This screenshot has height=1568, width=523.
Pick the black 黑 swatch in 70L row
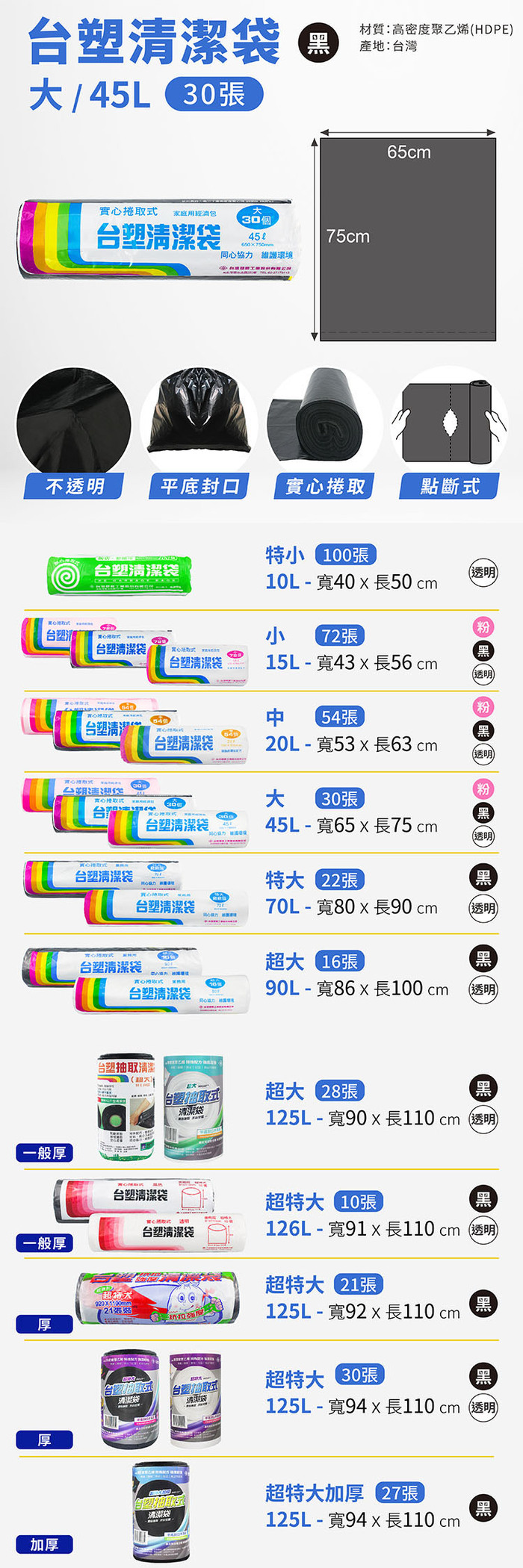[483, 877]
